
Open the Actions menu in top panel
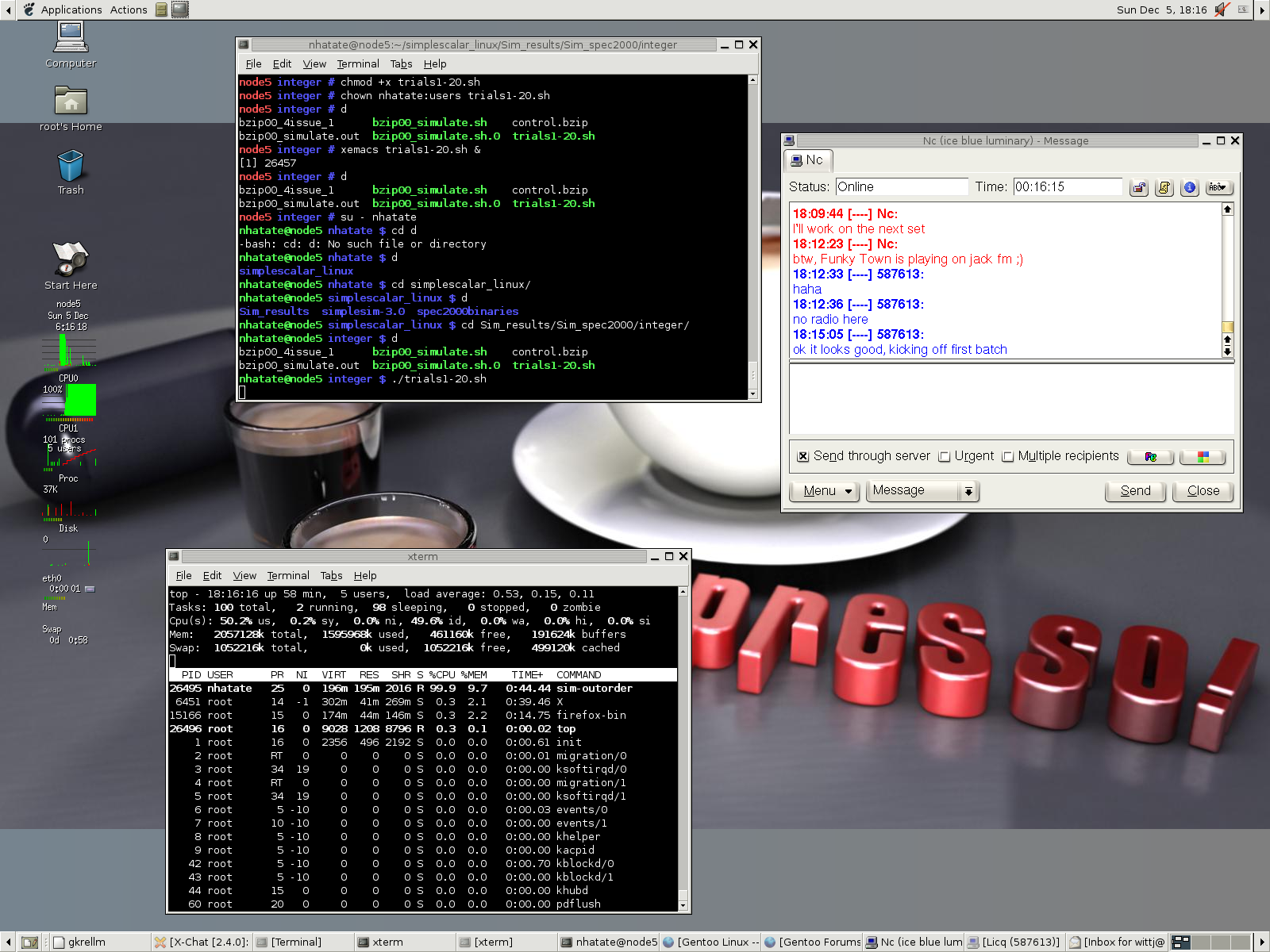(129, 10)
